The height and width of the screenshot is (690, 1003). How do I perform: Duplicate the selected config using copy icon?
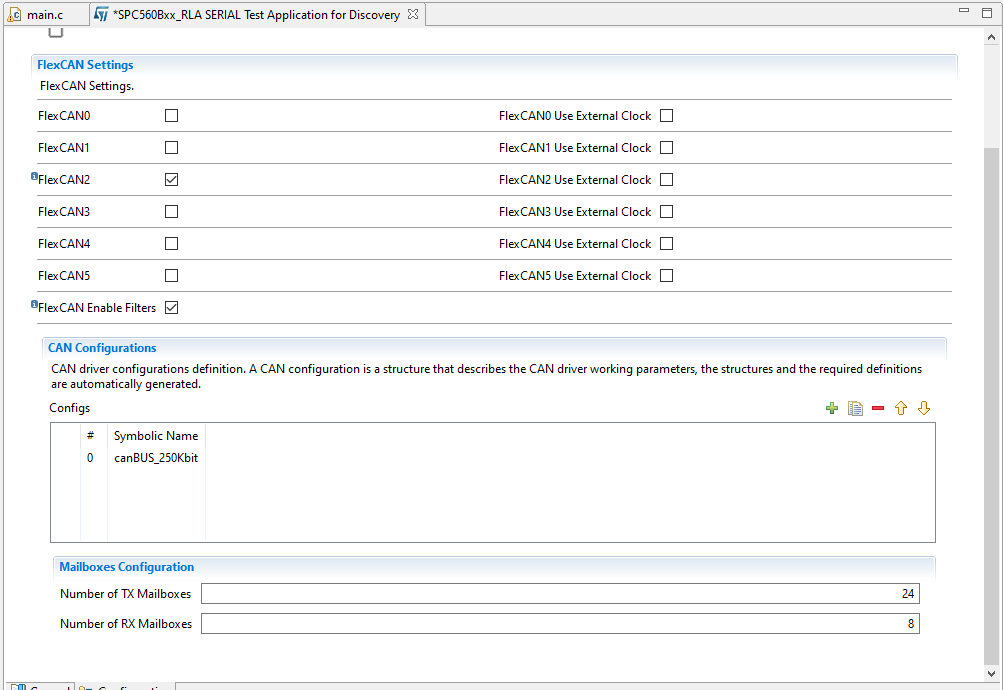coord(855,408)
